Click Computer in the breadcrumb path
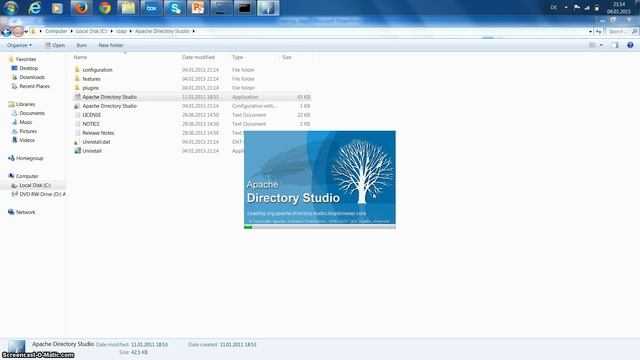This screenshot has height=360, width=640. (x=56, y=31)
